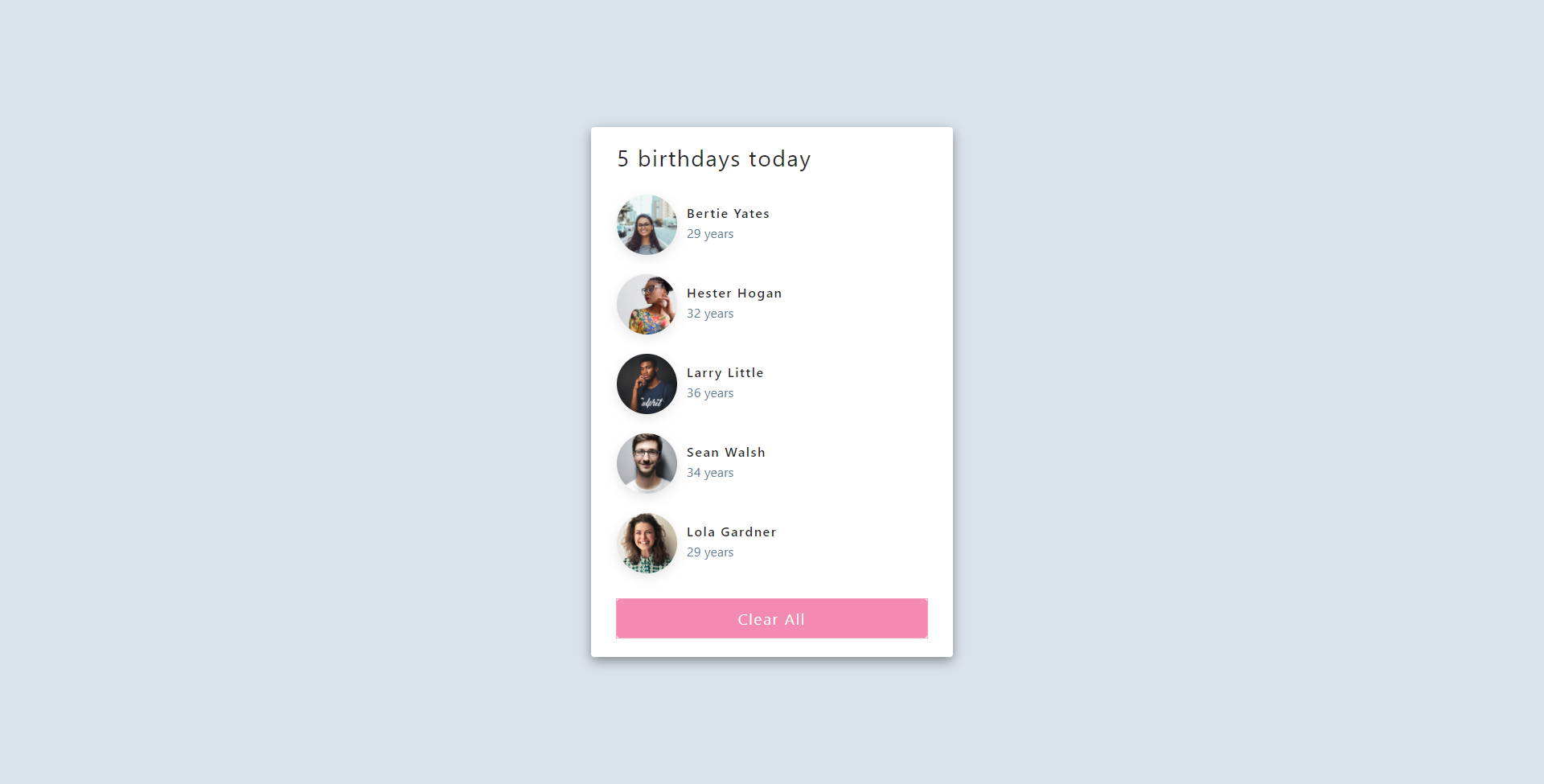Click the gray page background outside the card
The width and height of the screenshot is (1544, 784).
click(x=322, y=402)
